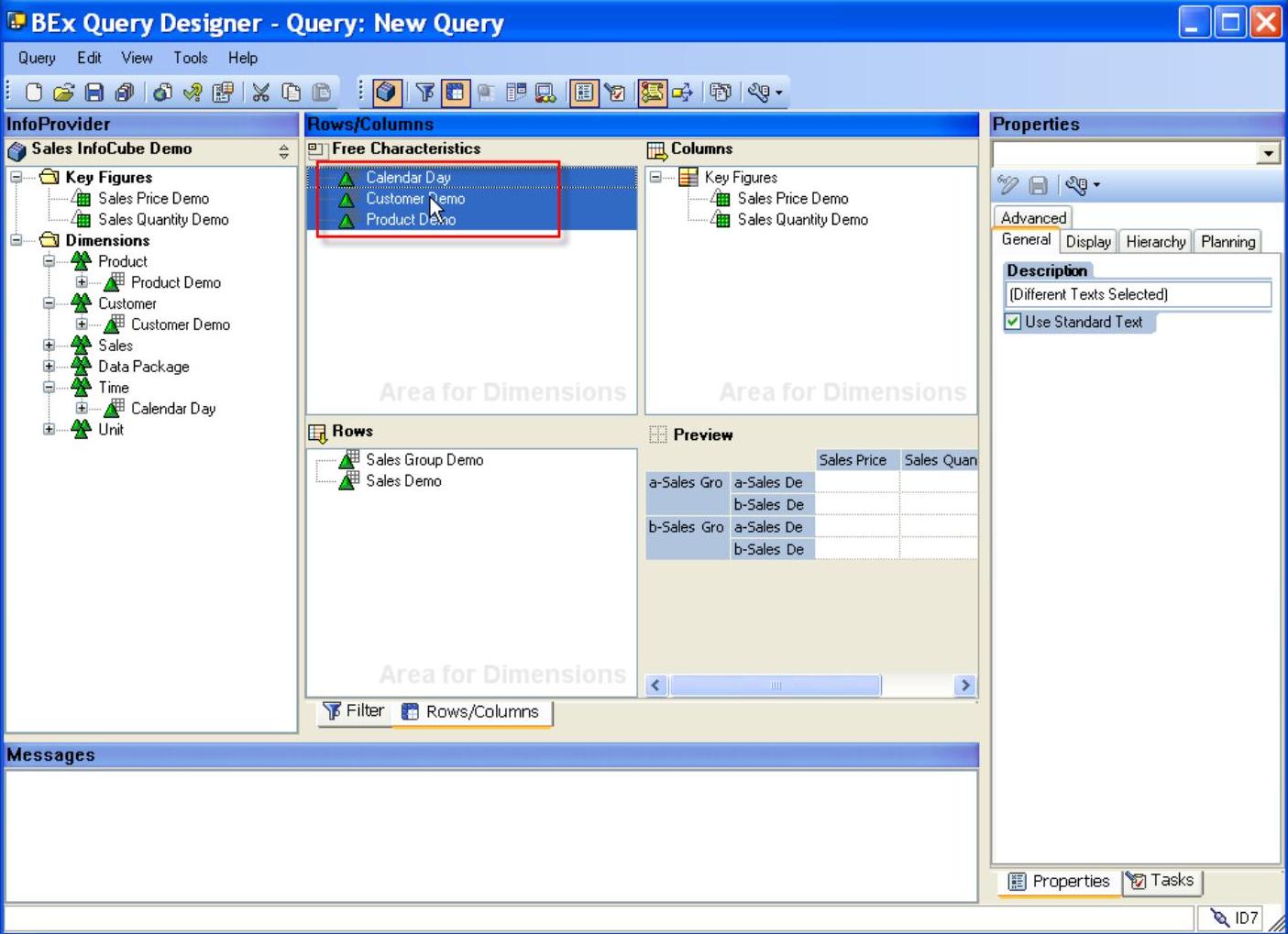
Task: Click the InfoProvider cube icon in the toolbar
Action: (x=386, y=92)
